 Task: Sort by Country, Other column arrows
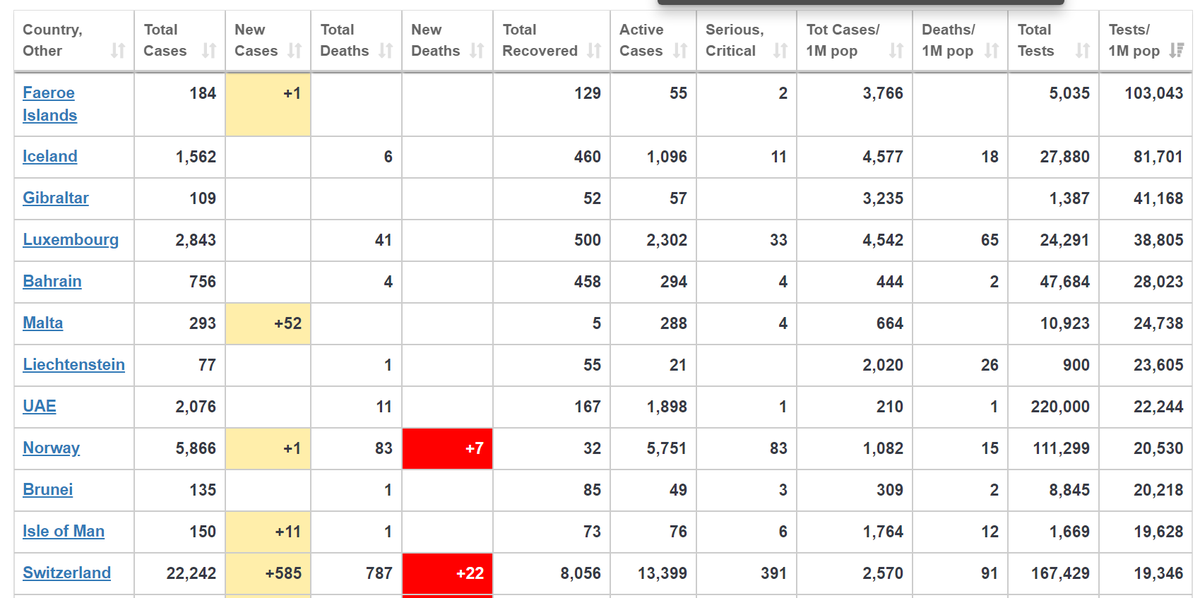point(118,51)
